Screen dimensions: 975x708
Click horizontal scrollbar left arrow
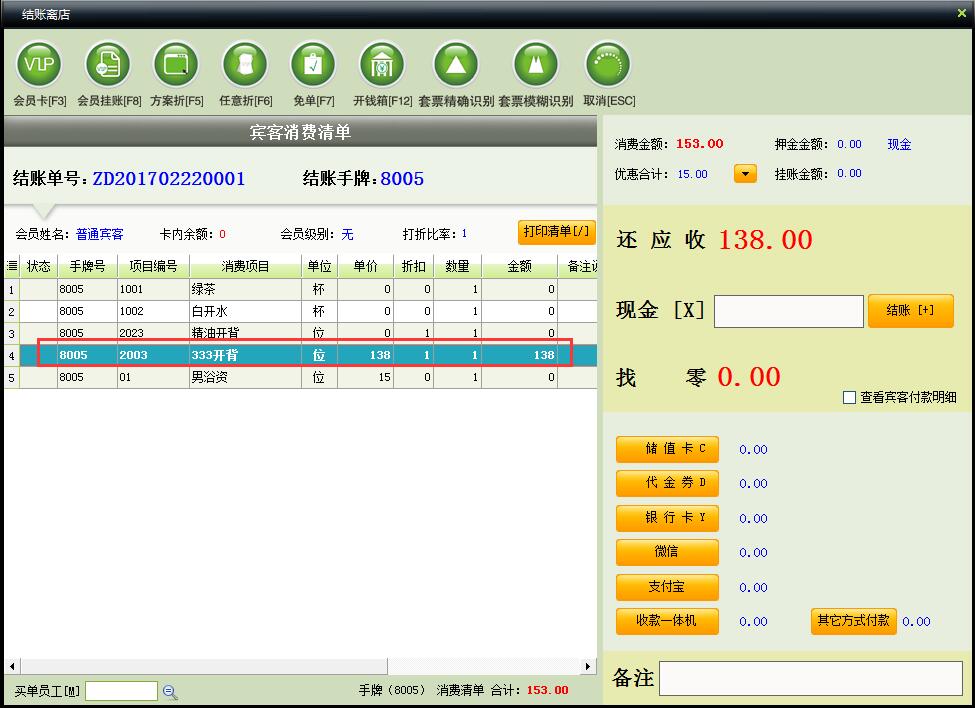point(12,666)
